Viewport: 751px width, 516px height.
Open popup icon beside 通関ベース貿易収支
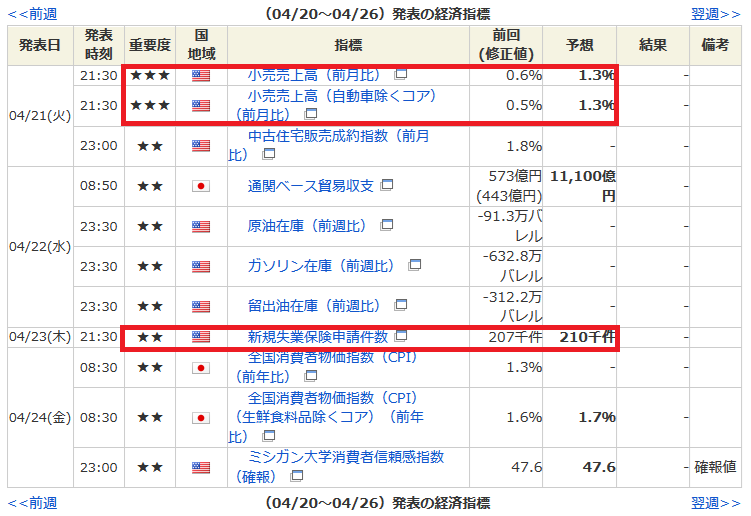[387, 185]
